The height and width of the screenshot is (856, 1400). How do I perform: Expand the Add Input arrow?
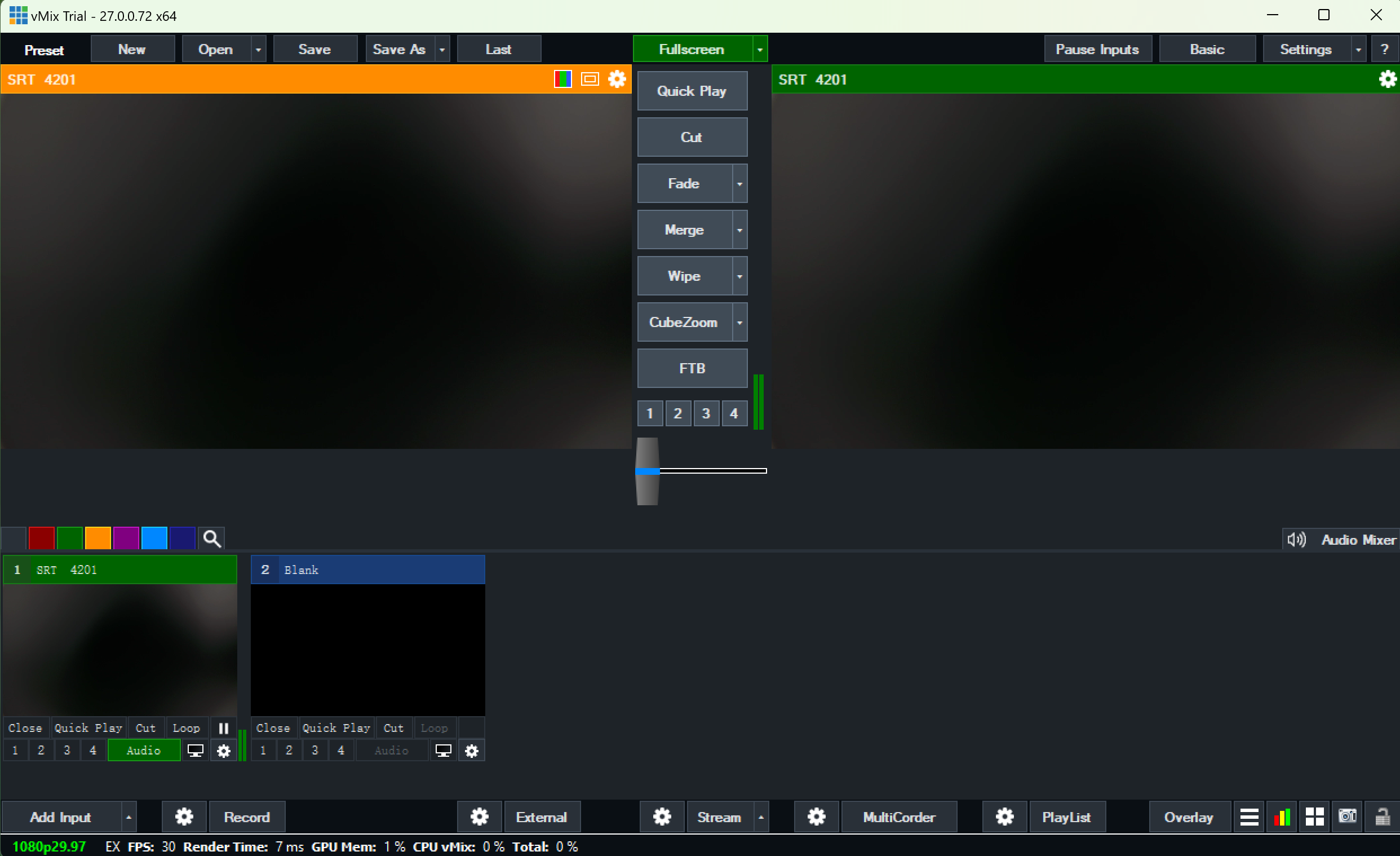pyautogui.click(x=129, y=817)
